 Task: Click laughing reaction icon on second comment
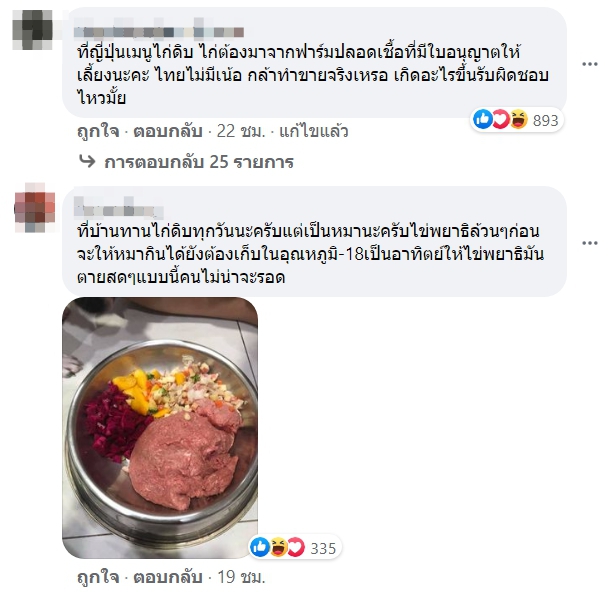click(278, 547)
